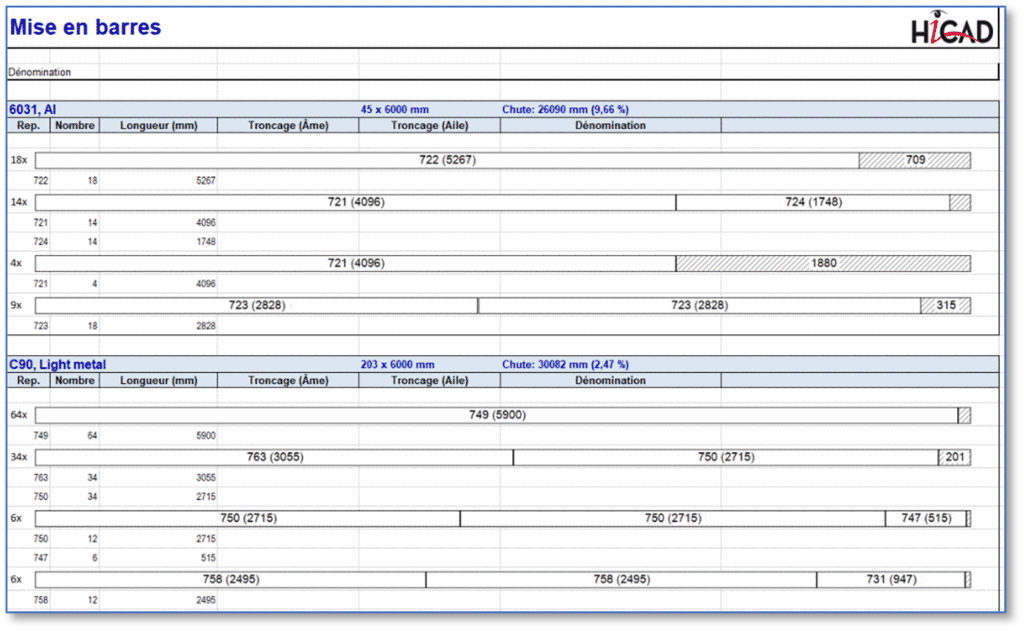Click 'Troncage (Âme)' header in 6031, Al section
The height and width of the screenshot is (631, 1024).
pyautogui.click(x=288, y=125)
